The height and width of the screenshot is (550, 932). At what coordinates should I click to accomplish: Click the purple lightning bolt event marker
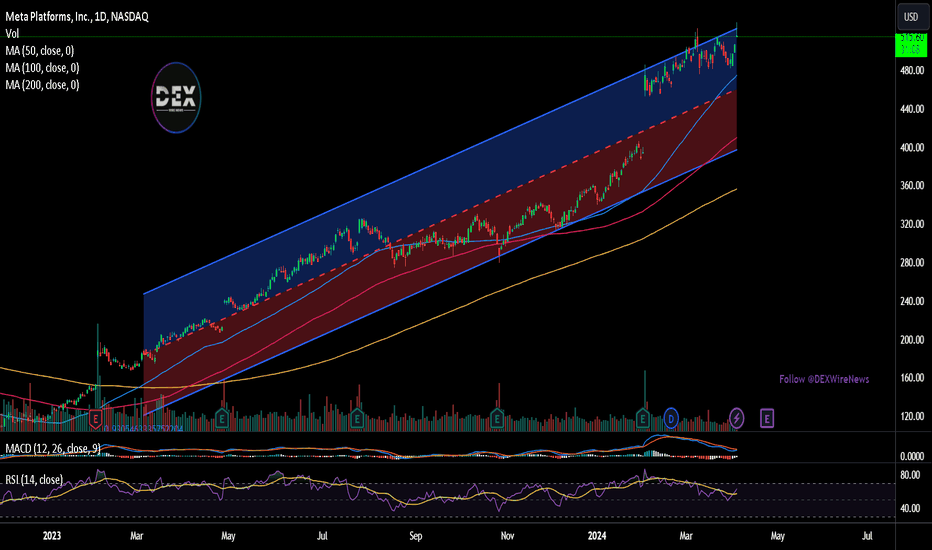tap(736, 419)
